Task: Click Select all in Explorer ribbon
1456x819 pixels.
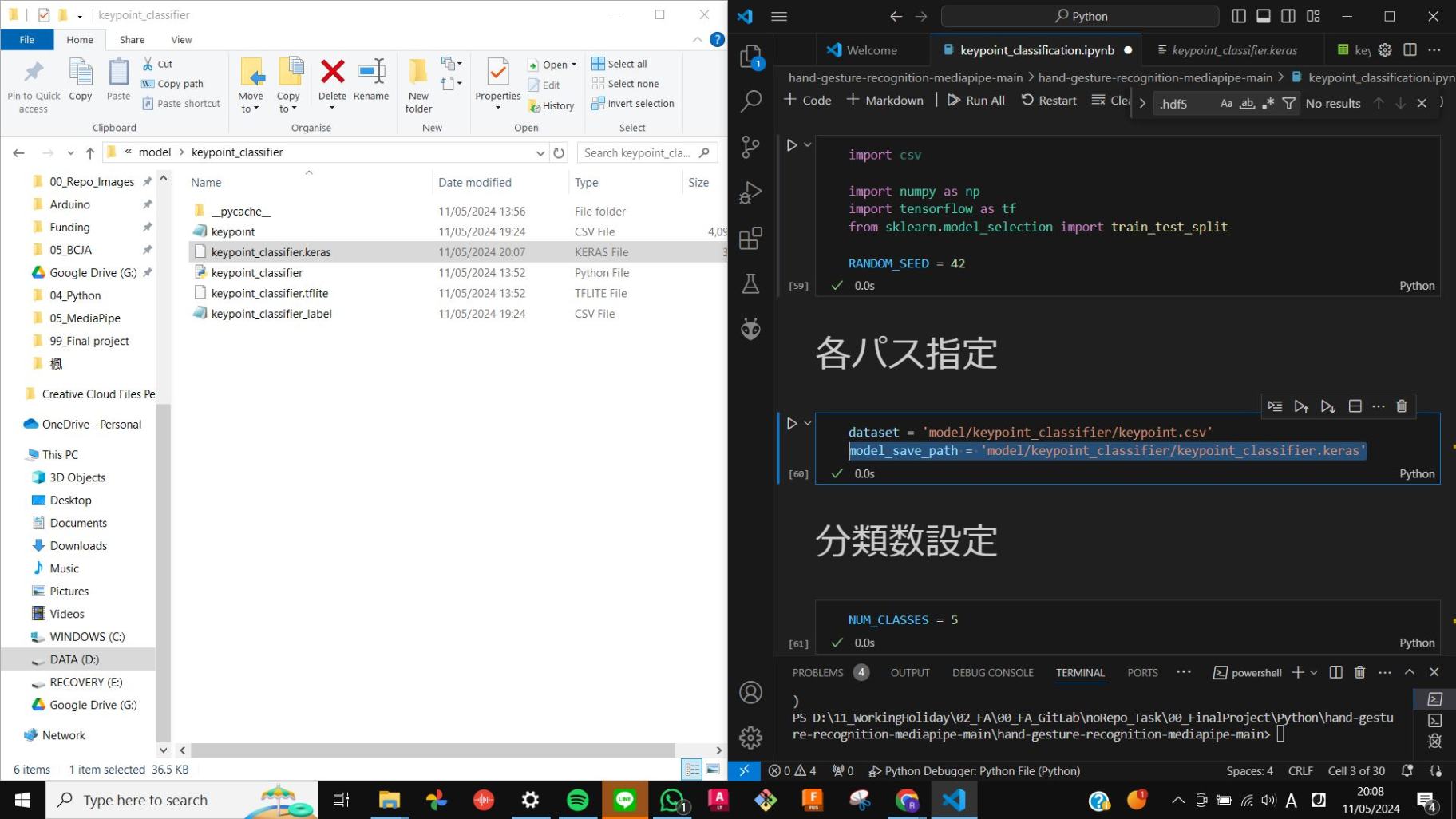Action: pyautogui.click(x=619, y=64)
